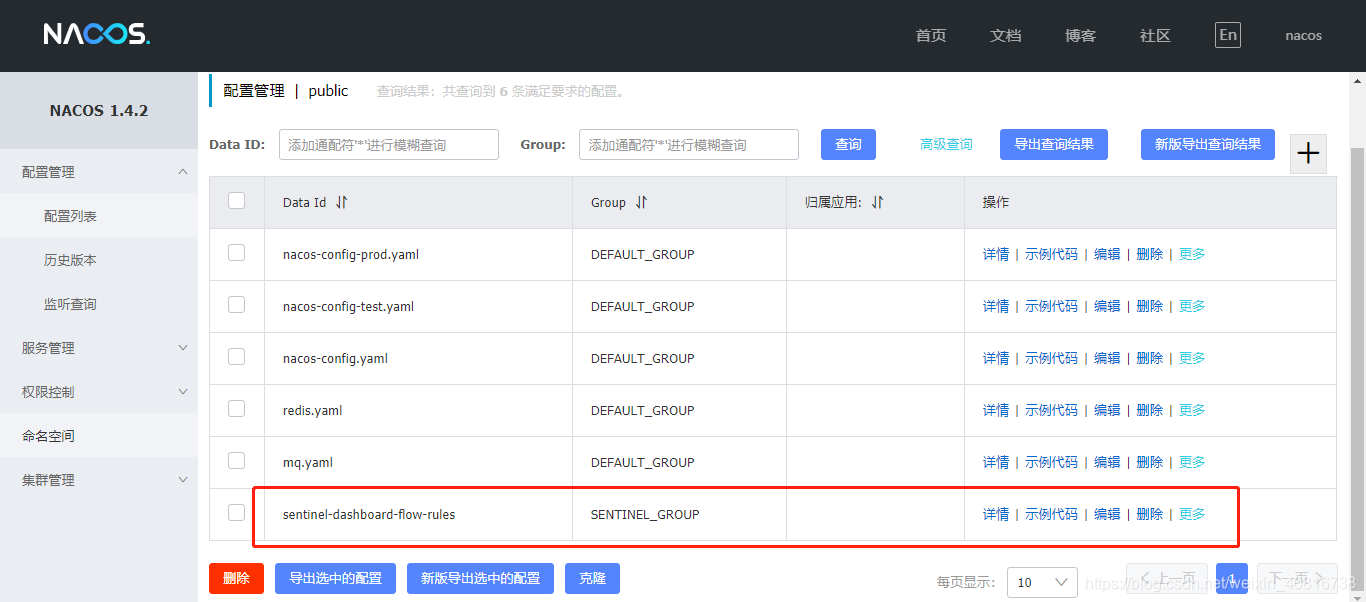Expand the 服务管理 sidebar section
The height and width of the screenshot is (602, 1366).
pyautogui.click(x=99, y=348)
